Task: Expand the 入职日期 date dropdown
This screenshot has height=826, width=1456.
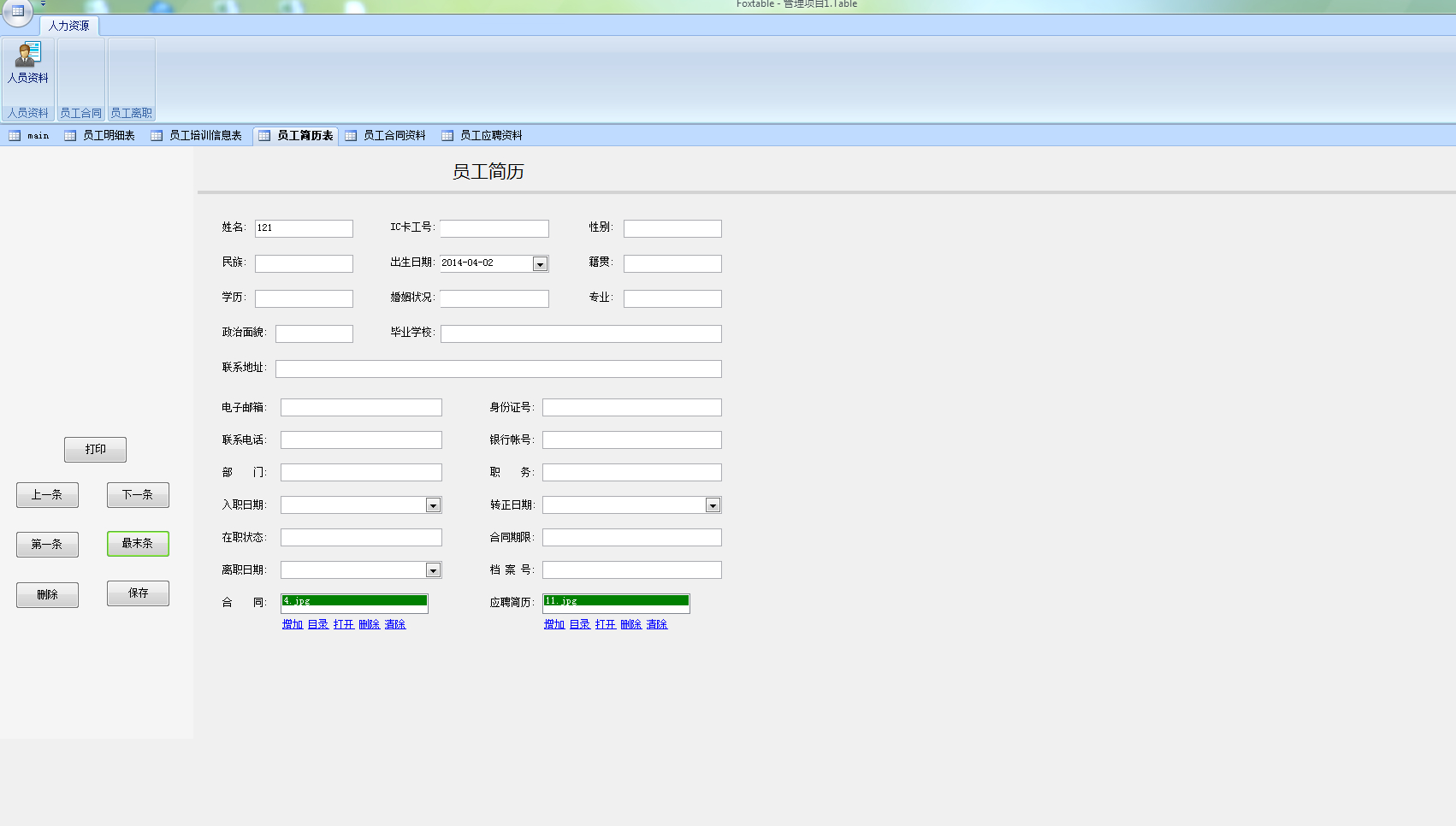Action: 433,505
